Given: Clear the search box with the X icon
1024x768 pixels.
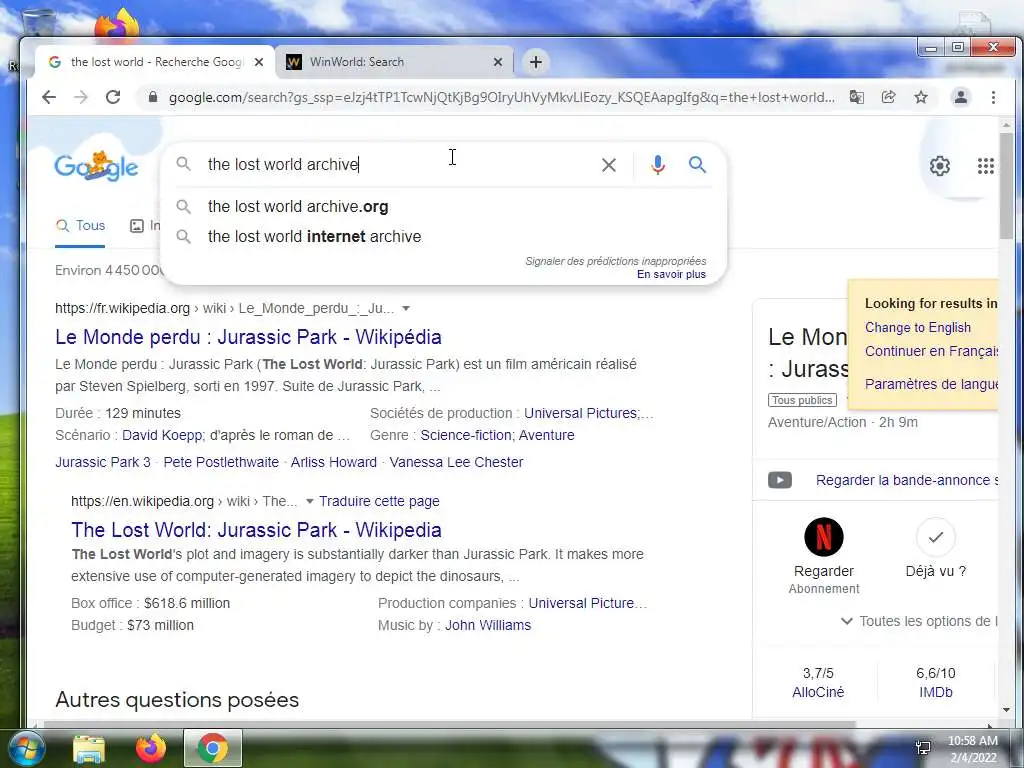Looking at the screenshot, I should (x=609, y=165).
